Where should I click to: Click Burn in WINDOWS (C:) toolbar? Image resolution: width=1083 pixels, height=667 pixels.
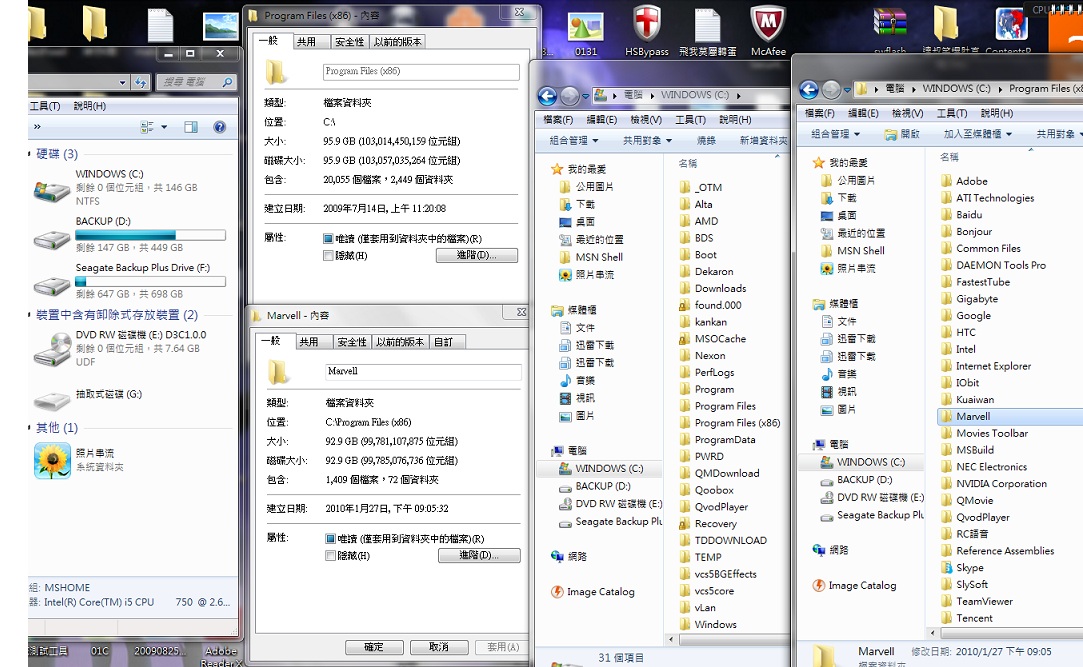coord(706,140)
